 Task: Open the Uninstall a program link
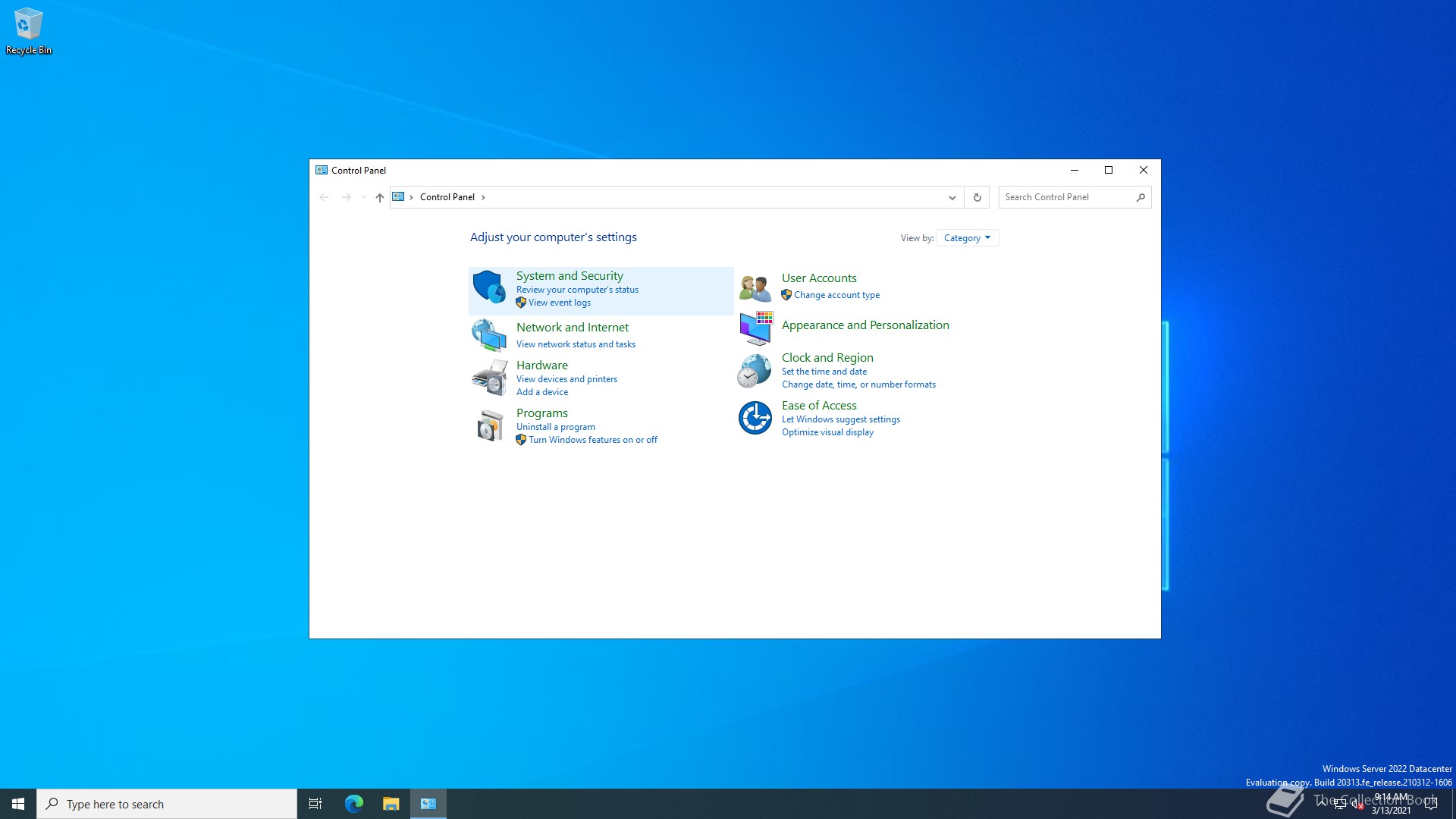(555, 427)
